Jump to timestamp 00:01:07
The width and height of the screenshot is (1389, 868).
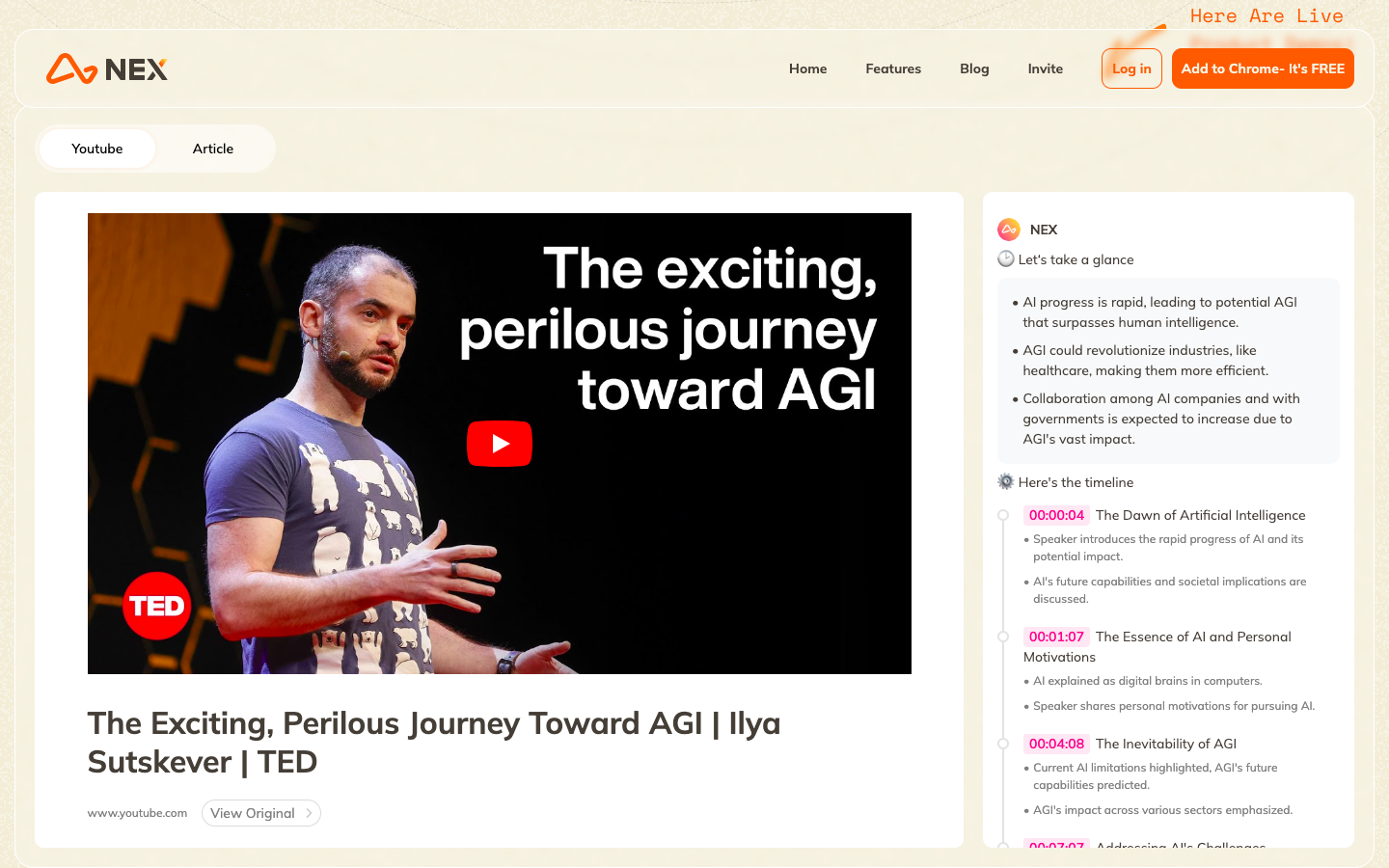1056,637
